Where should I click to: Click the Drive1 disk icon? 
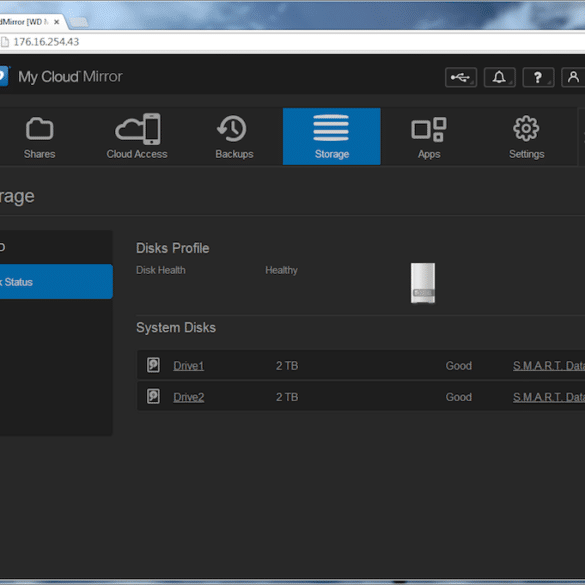click(x=153, y=365)
